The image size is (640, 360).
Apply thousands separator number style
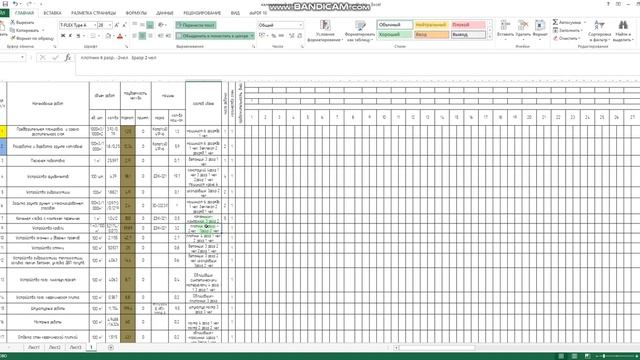(281, 36)
